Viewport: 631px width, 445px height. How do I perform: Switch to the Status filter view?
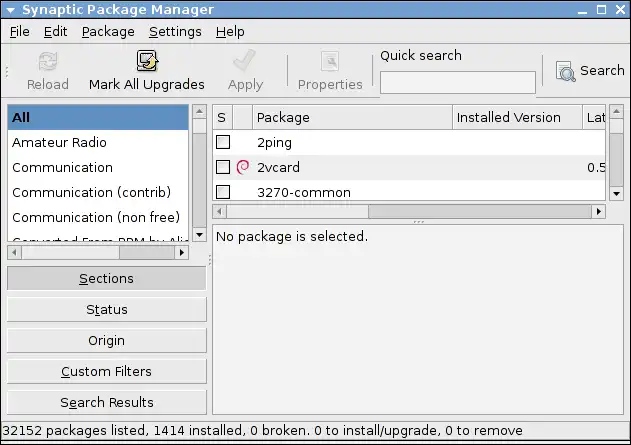[107, 309]
